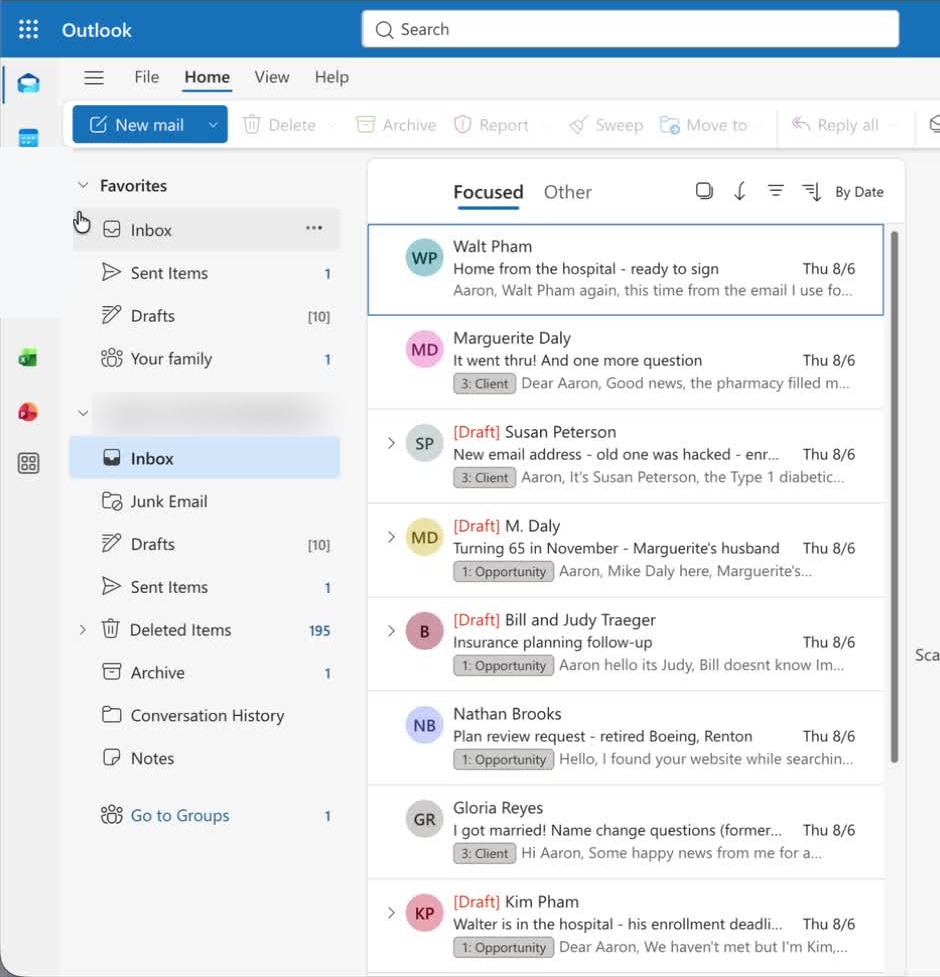Open Drafts folder under Favorites
Viewport: 940px width, 977px height.
coord(206,316)
